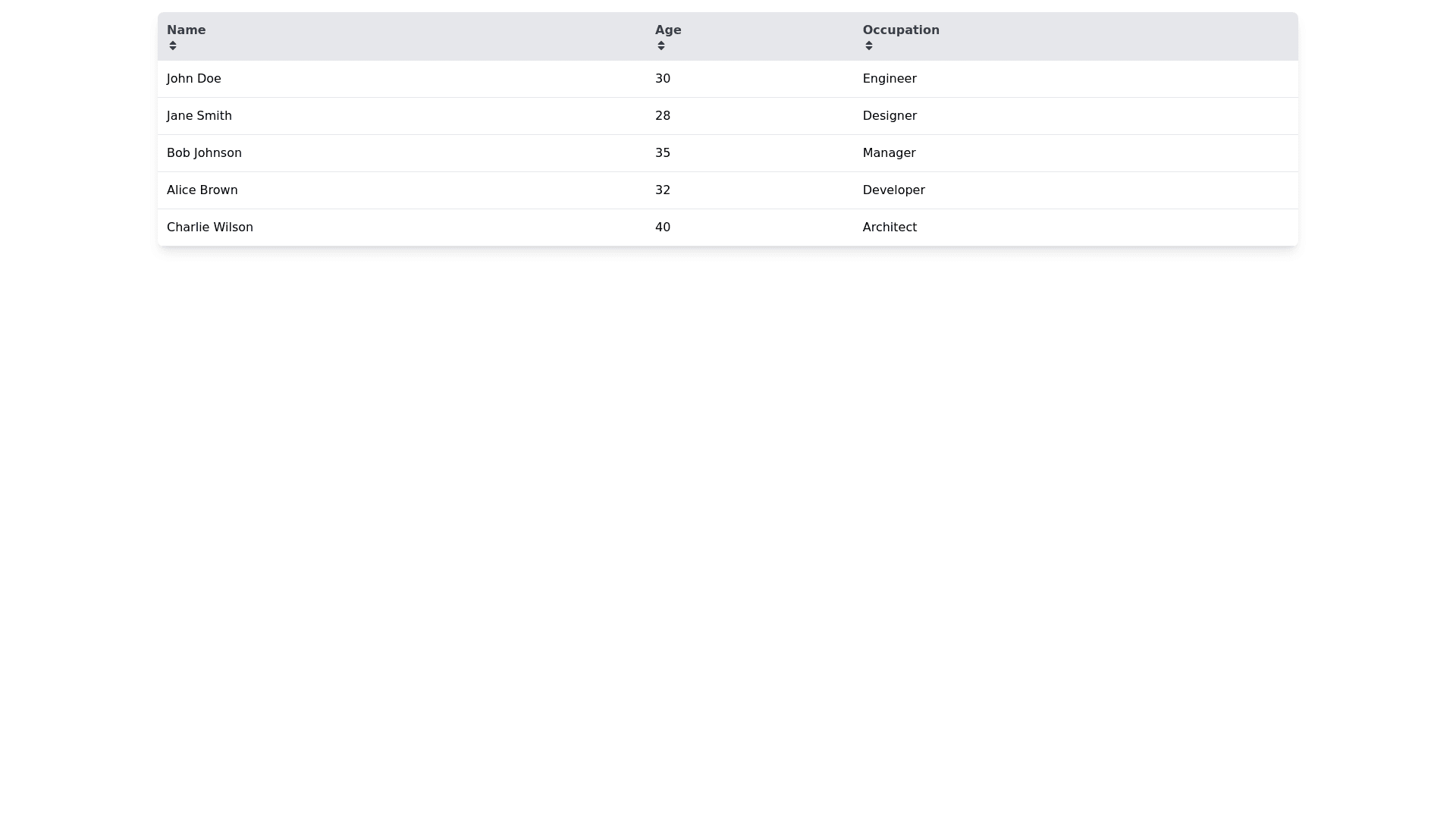Select the Charlie Wilson name cell
This screenshot has height=819, width=1456.
tap(210, 227)
